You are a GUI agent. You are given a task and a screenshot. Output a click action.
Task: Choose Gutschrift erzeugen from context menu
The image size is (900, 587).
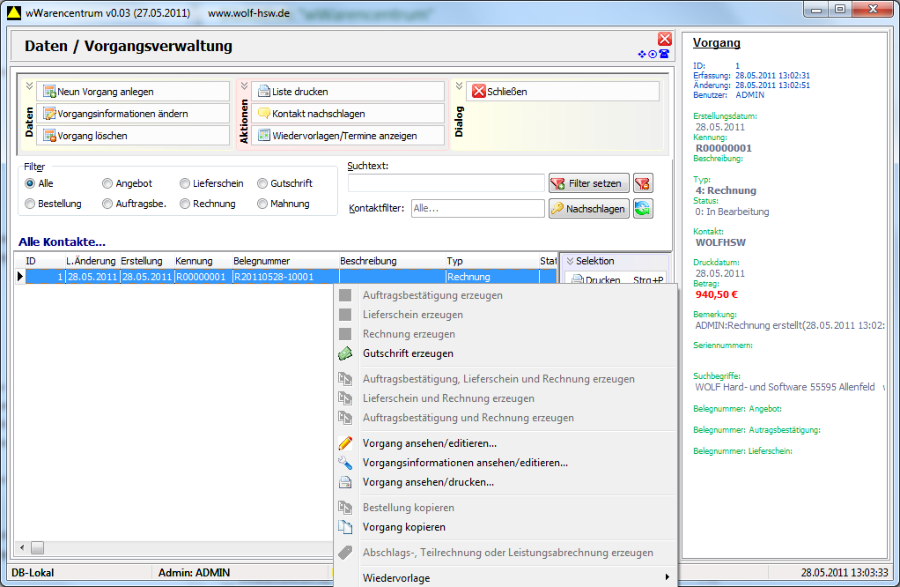pyautogui.click(x=408, y=353)
